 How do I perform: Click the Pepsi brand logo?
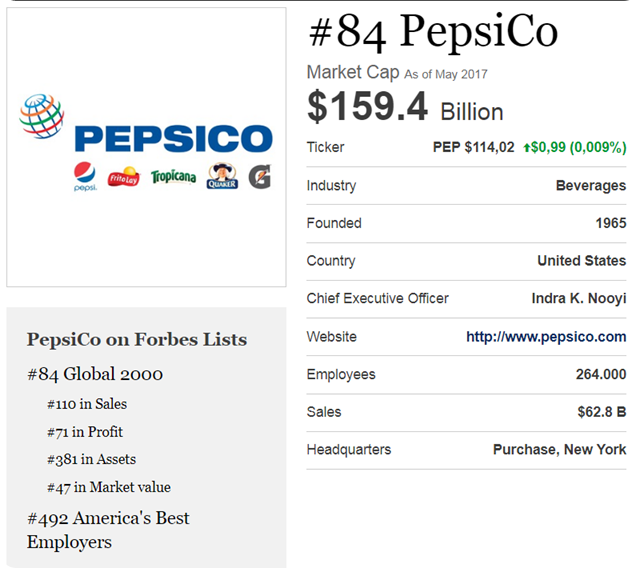click(84, 177)
